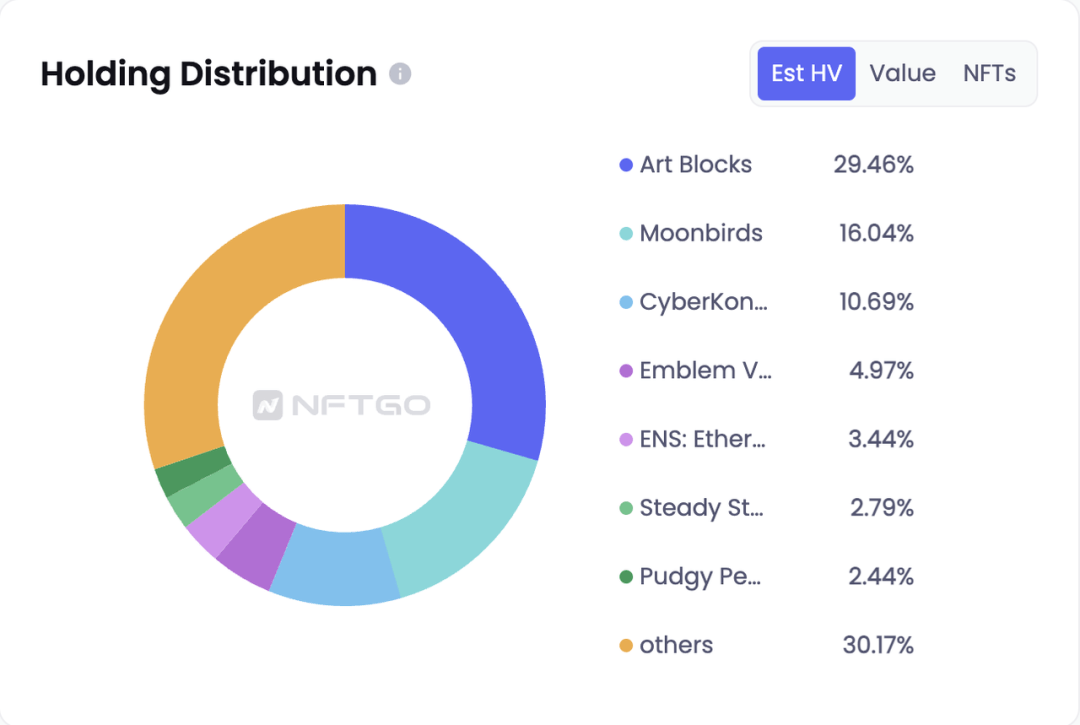Switch the distribution view to NFTs
1080x725 pixels.
pos(989,74)
